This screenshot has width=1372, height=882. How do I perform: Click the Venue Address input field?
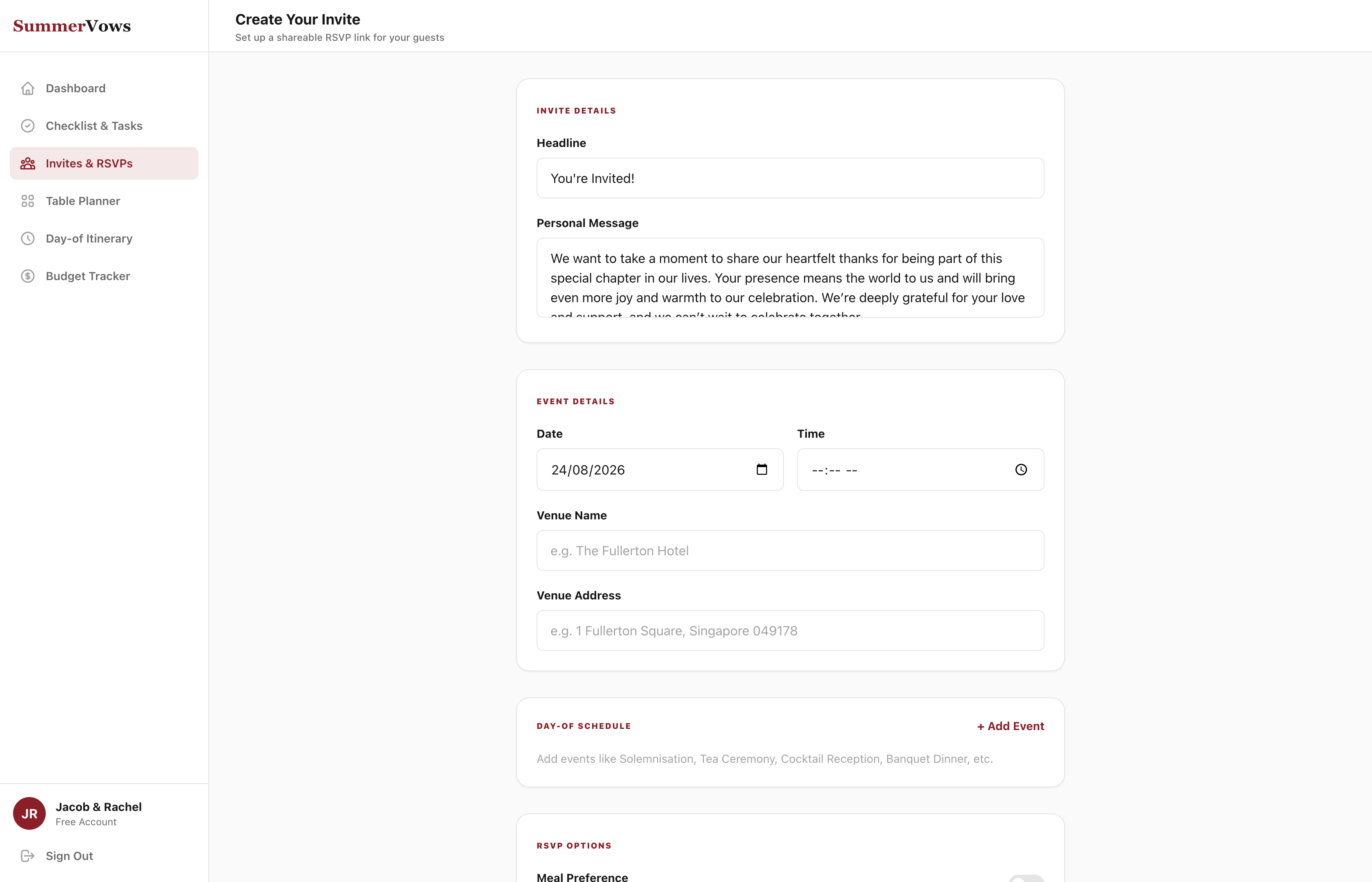click(x=790, y=630)
